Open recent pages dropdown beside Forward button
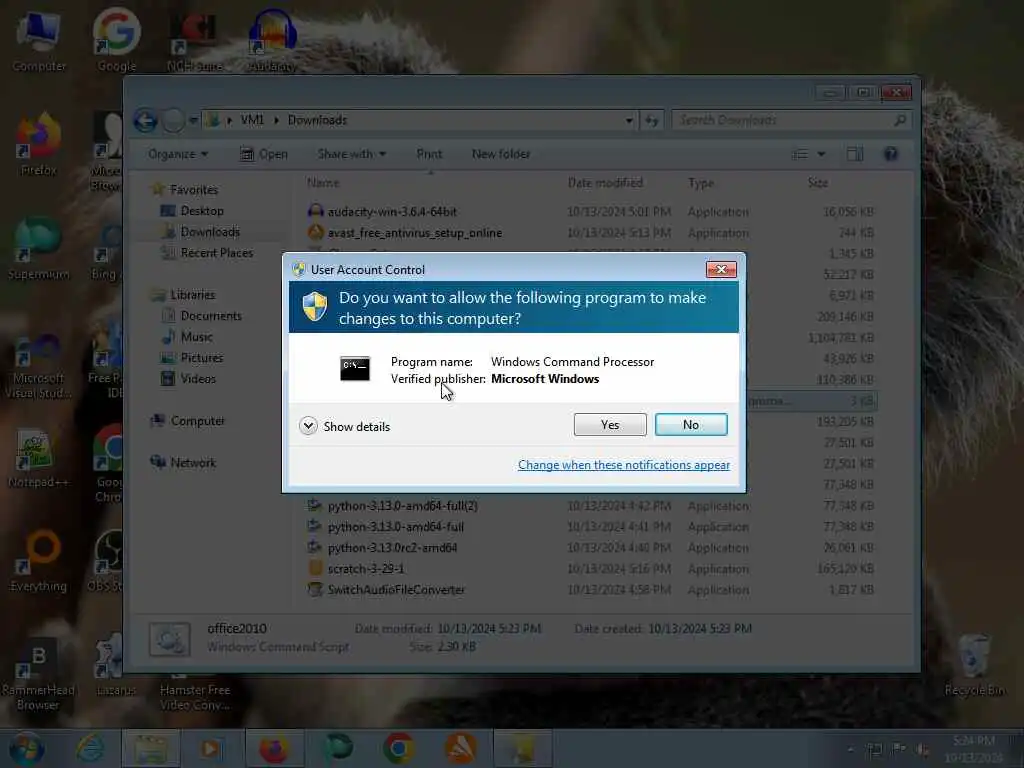Image resolution: width=1024 pixels, height=768 pixels. click(x=193, y=120)
